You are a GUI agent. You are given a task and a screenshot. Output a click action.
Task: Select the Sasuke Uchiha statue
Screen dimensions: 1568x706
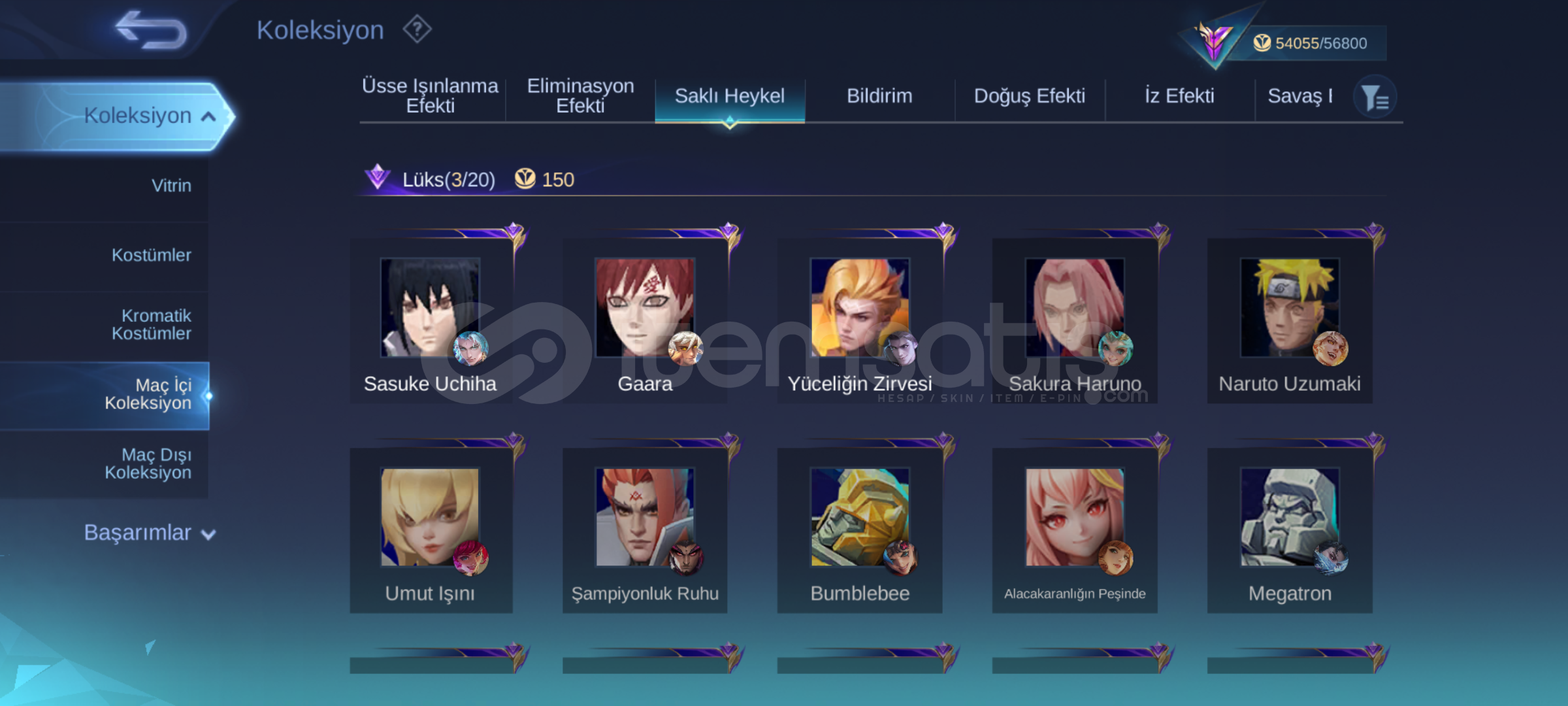431,320
